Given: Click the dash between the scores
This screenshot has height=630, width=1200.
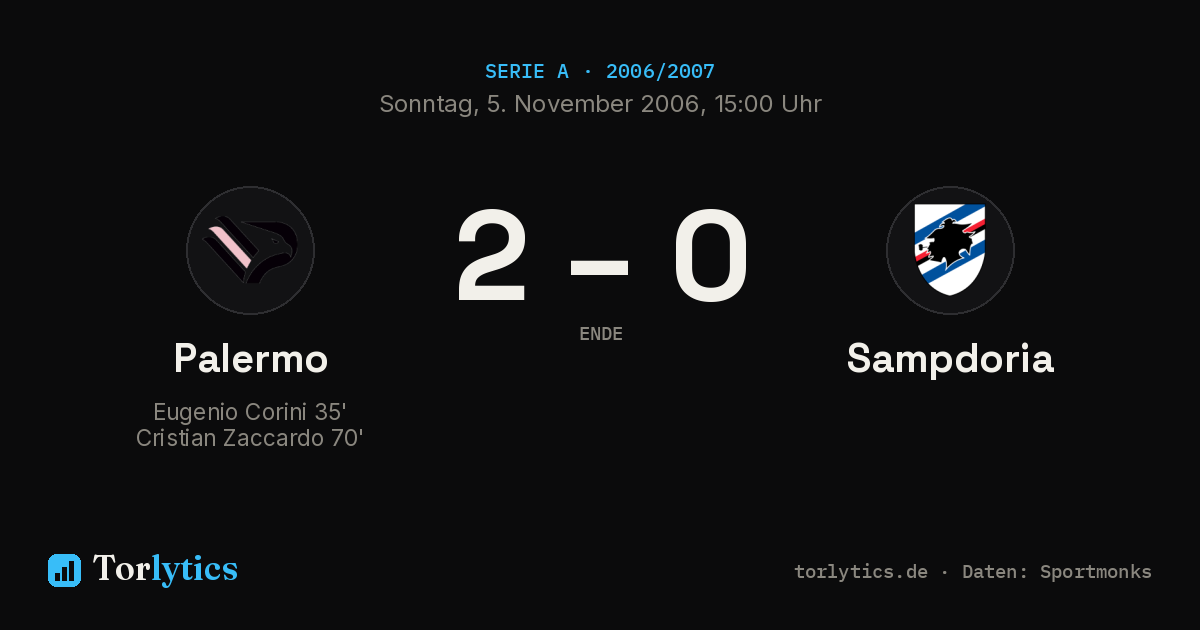Looking at the screenshot, I should [x=599, y=267].
